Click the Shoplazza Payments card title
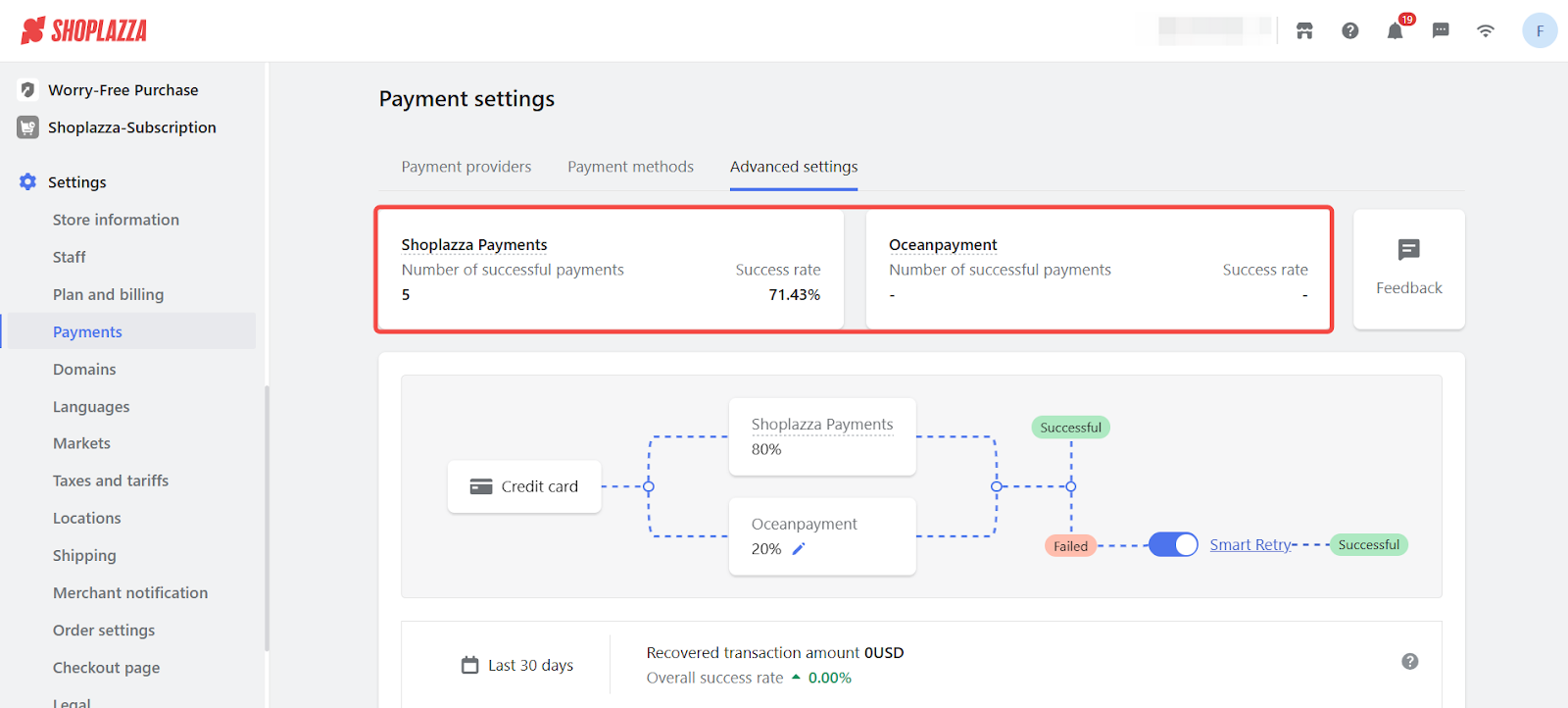 474,244
